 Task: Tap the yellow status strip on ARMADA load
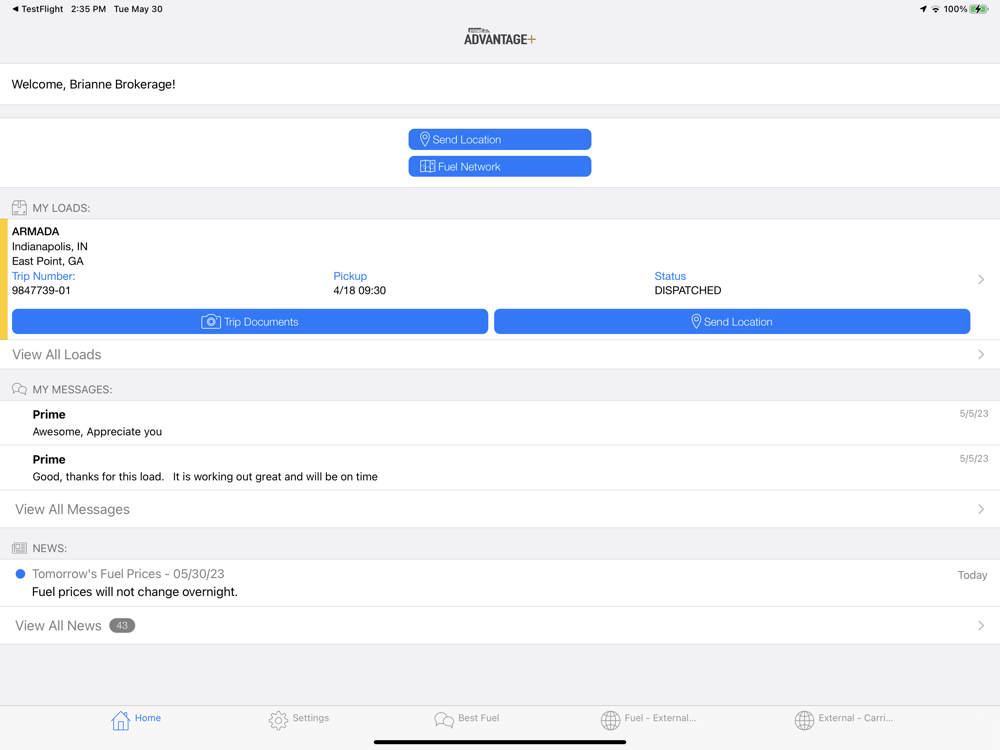coord(4,279)
